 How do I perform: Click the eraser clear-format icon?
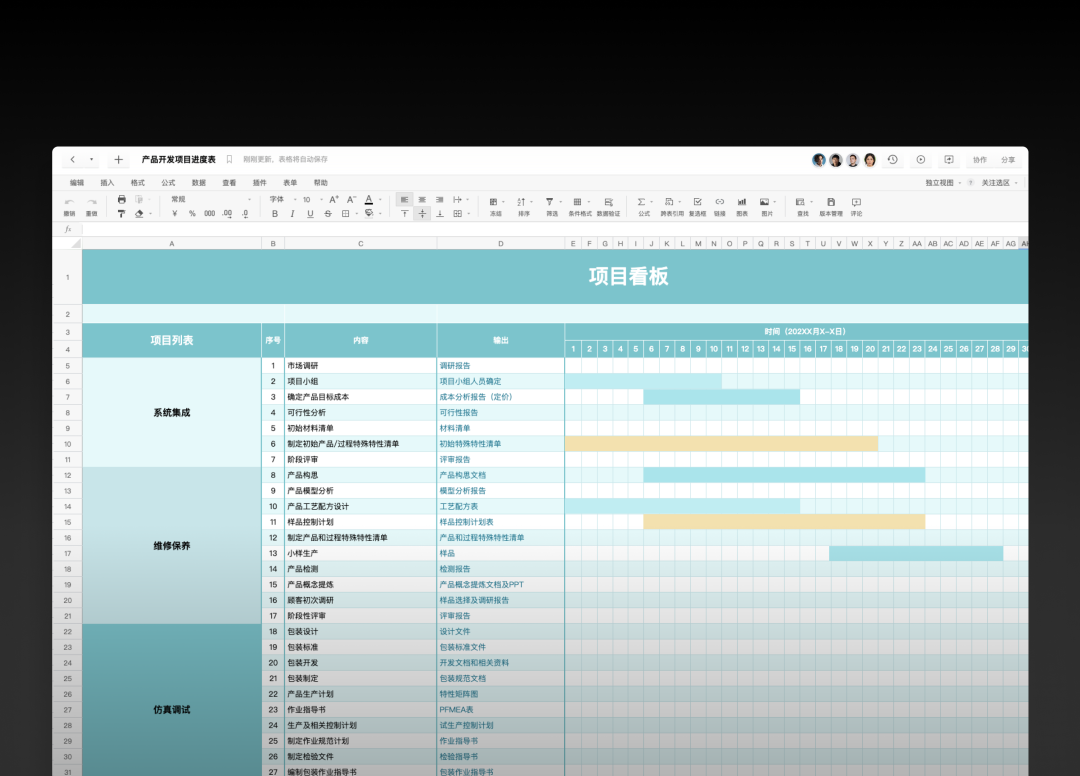click(139, 214)
